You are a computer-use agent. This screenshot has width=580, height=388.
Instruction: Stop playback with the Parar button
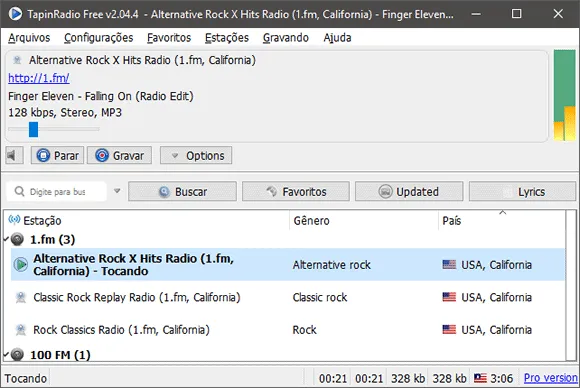pos(57,155)
